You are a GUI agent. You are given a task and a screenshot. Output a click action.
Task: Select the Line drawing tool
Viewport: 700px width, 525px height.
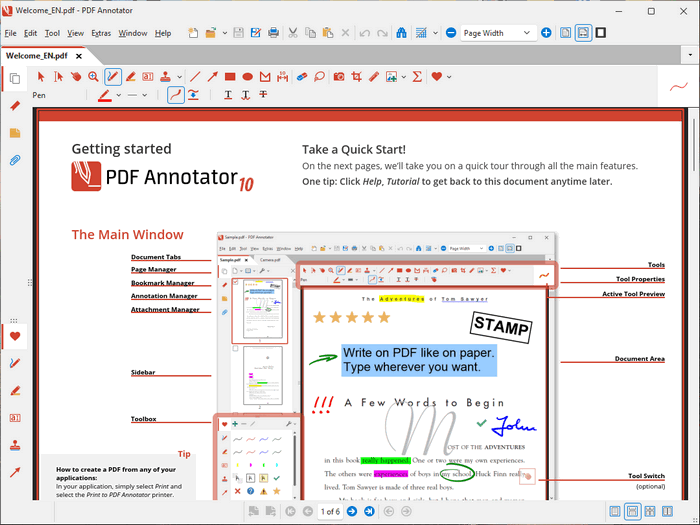[195, 77]
